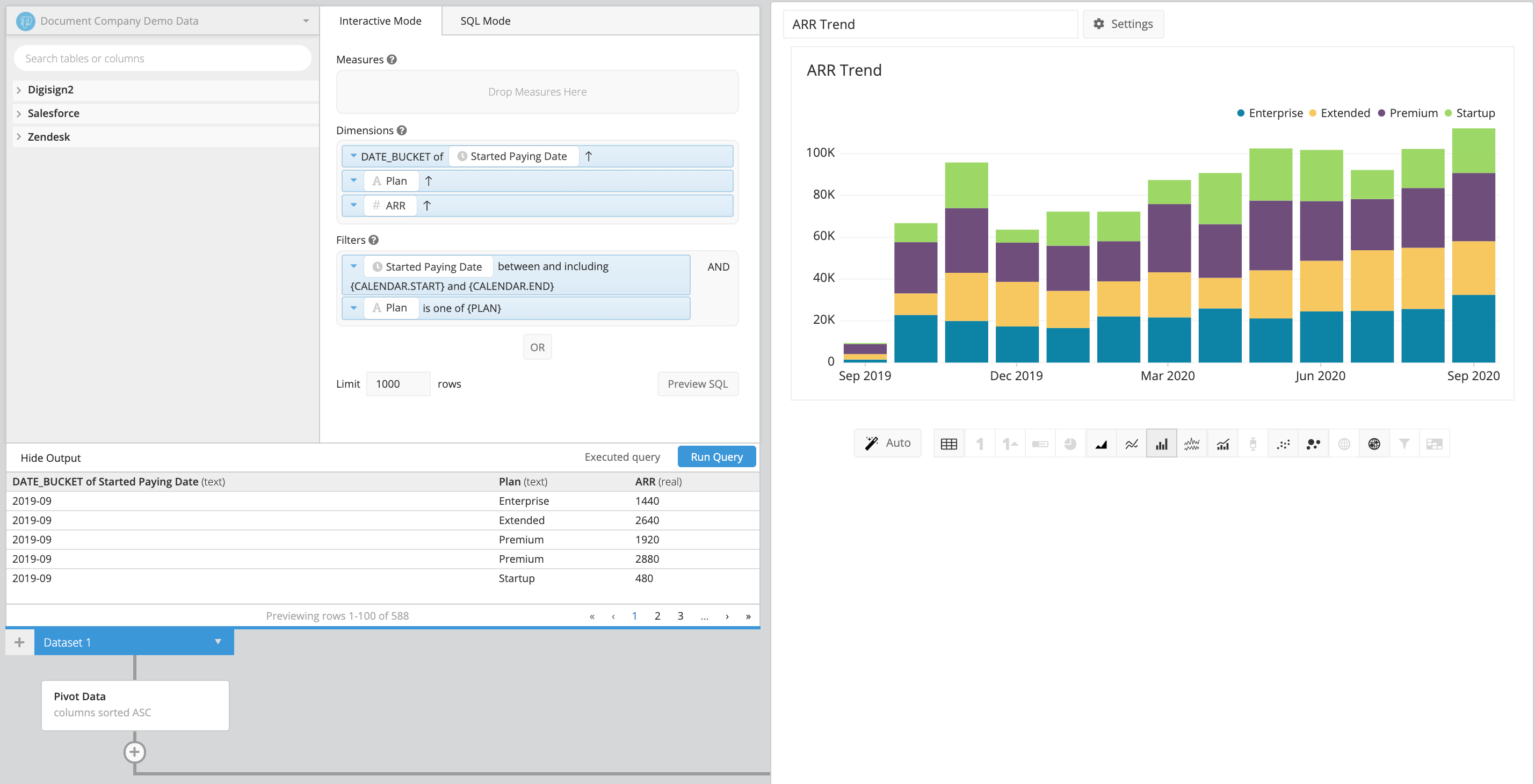This screenshot has height=784, width=1535.
Task: Pick the single value with indicator chart
Action: [1009, 444]
